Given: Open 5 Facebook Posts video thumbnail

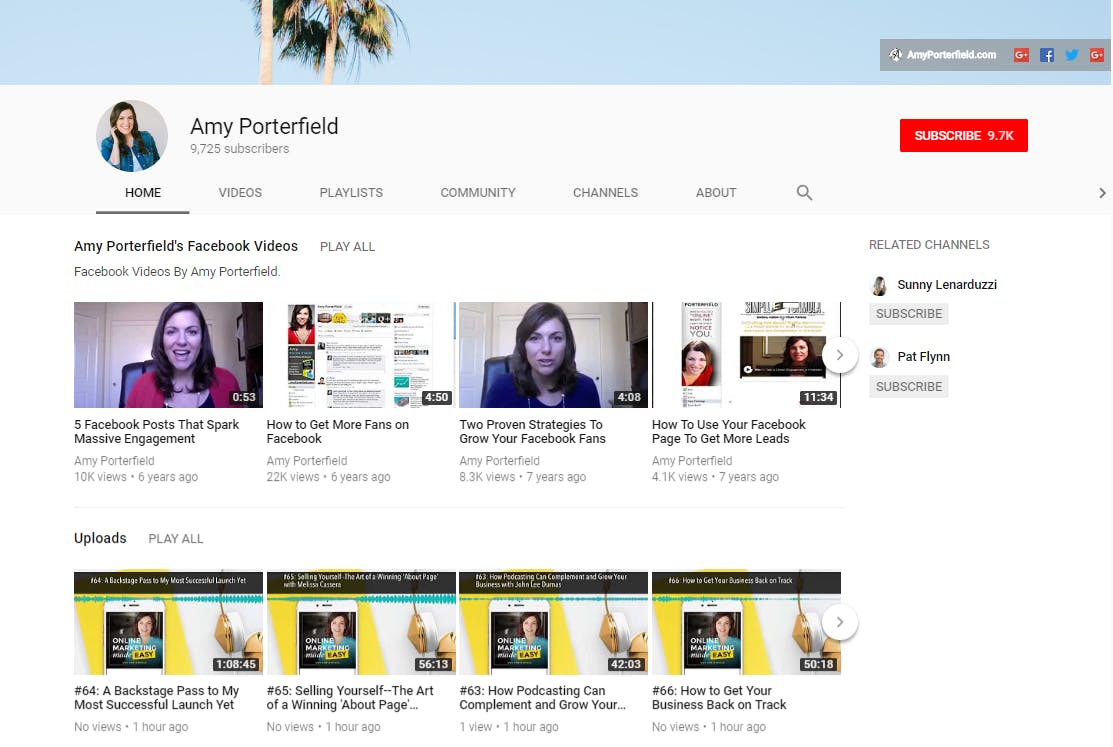Looking at the screenshot, I should [x=168, y=355].
